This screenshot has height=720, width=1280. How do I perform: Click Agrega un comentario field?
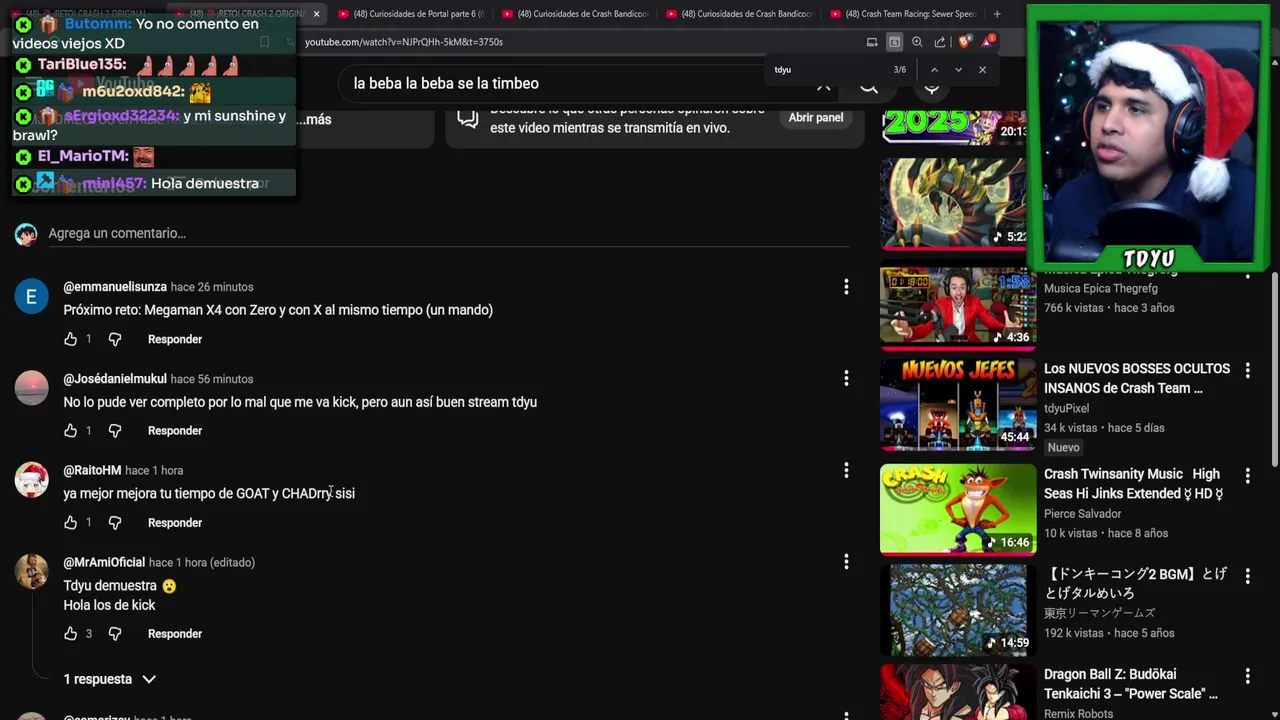click(448, 233)
